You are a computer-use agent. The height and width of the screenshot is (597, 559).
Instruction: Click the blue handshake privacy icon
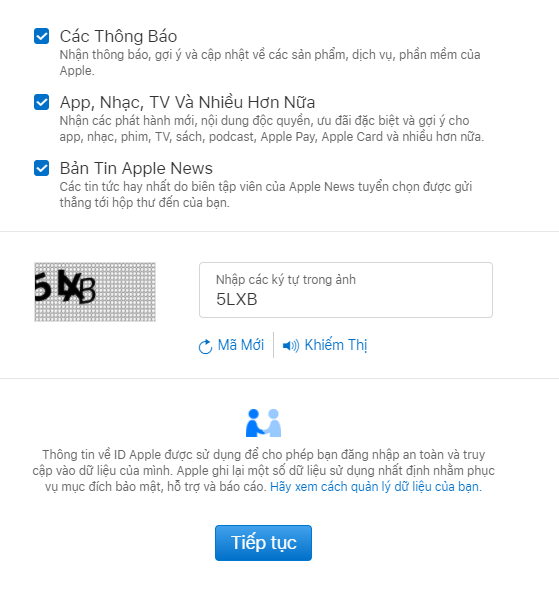[x=264, y=423]
